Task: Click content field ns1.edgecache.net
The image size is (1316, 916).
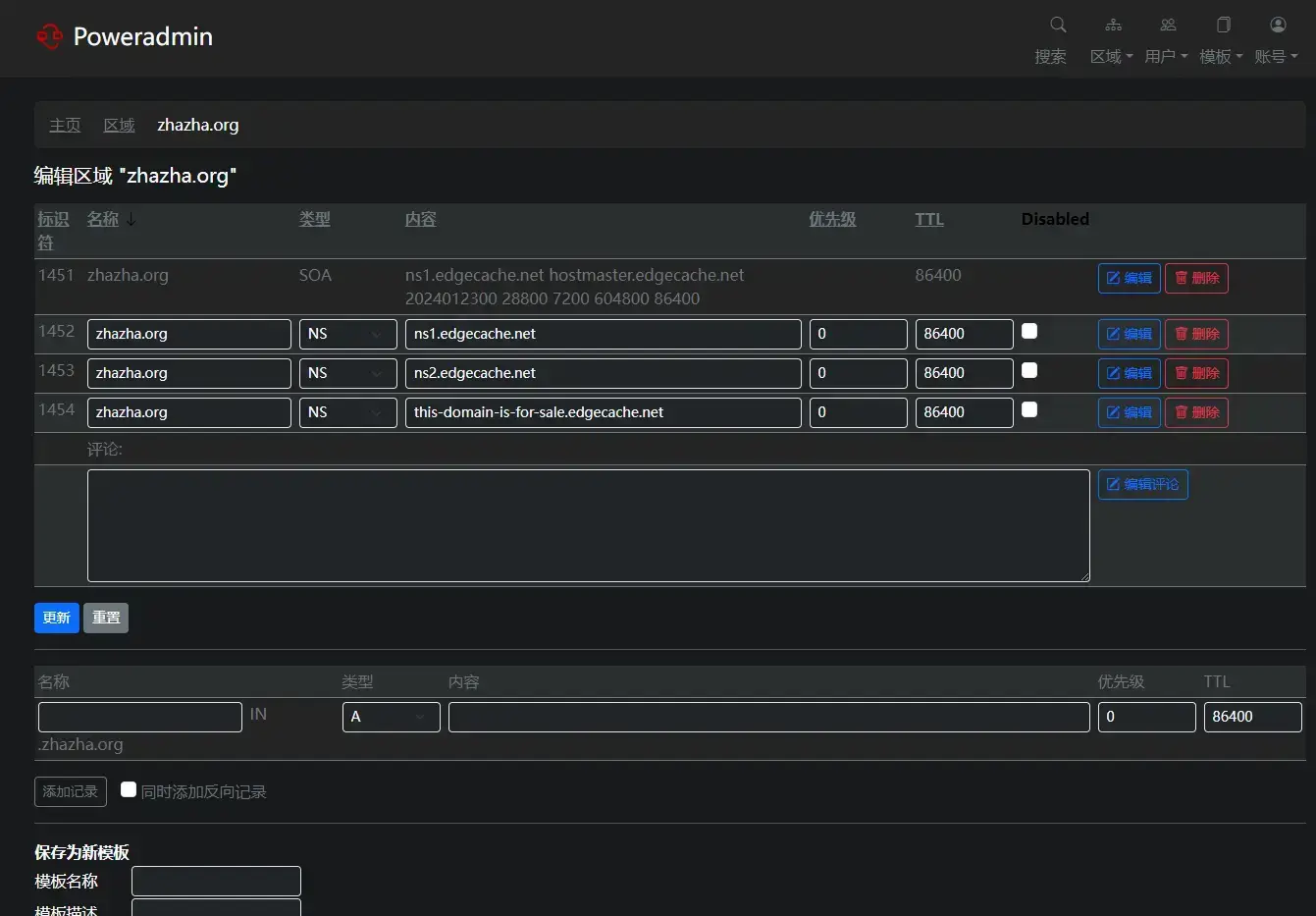Action: tap(604, 334)
